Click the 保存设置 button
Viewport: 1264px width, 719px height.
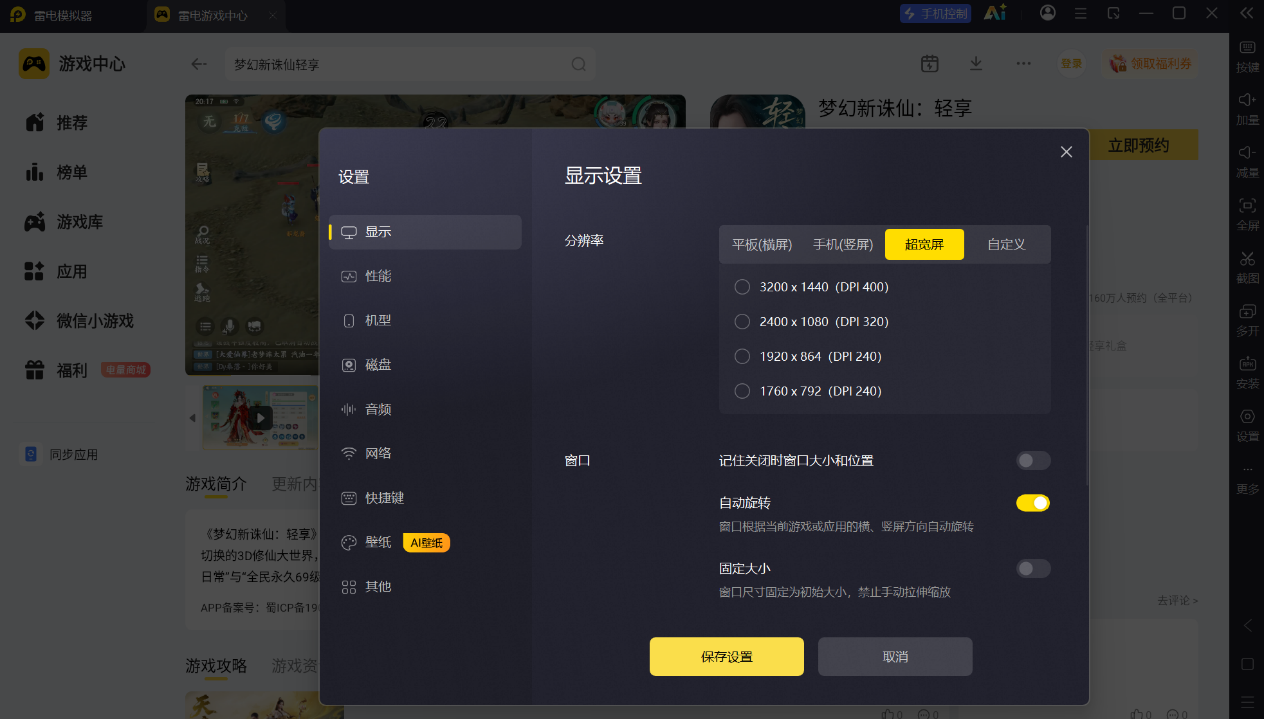coord(727,657)
